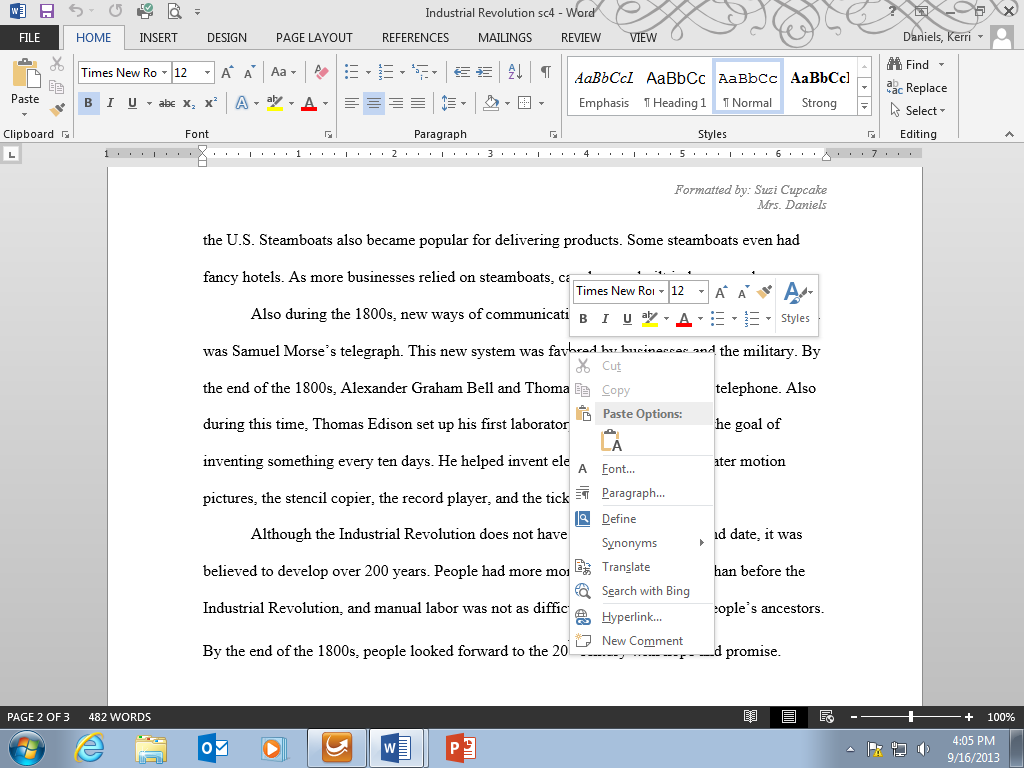Image resolution: width=1024 pixels, height=768 pixels.
Task: Expand the Synonyms submenu
Action: tap(643, 543)
